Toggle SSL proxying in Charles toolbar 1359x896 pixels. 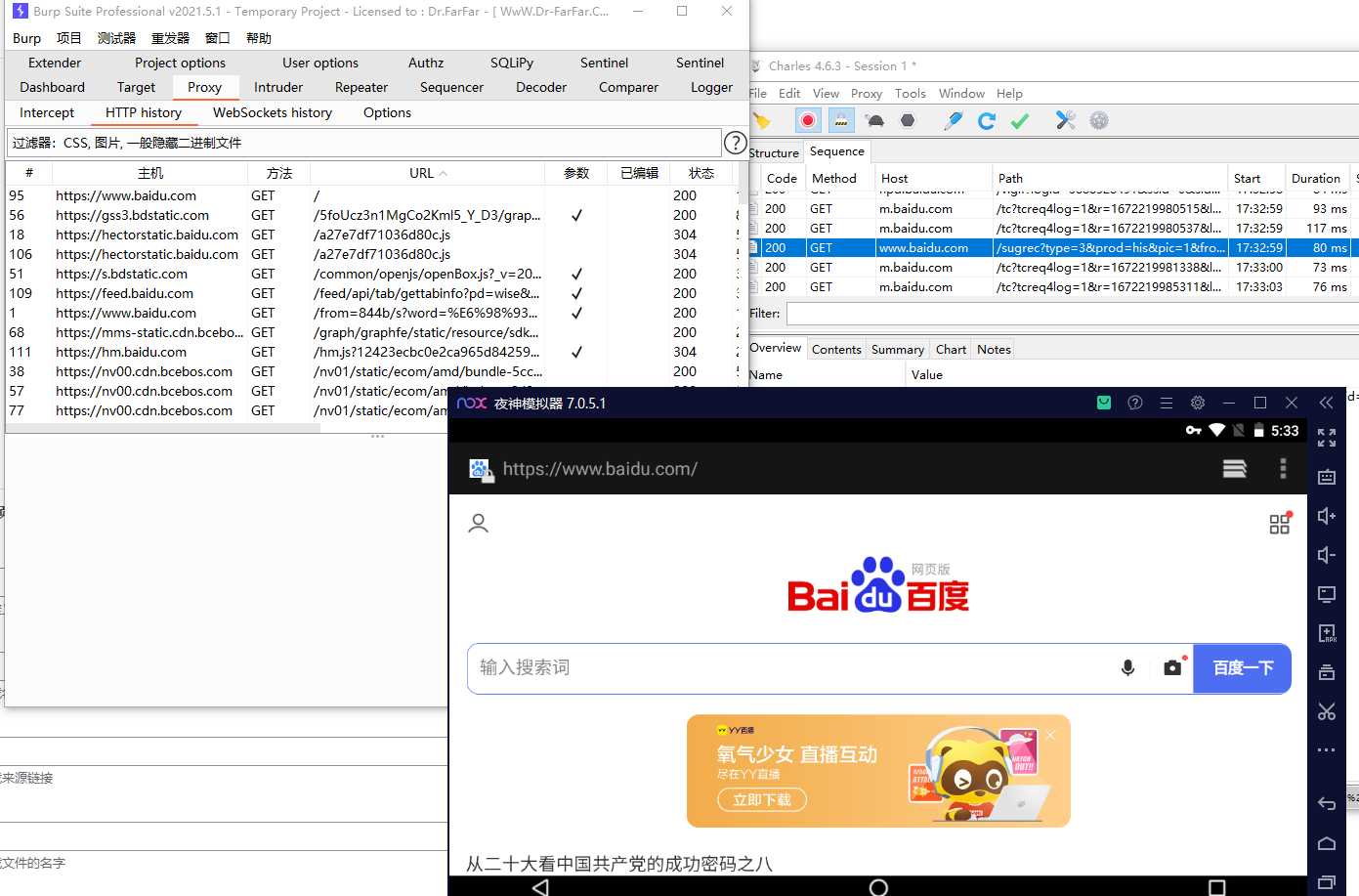(840, 120)
